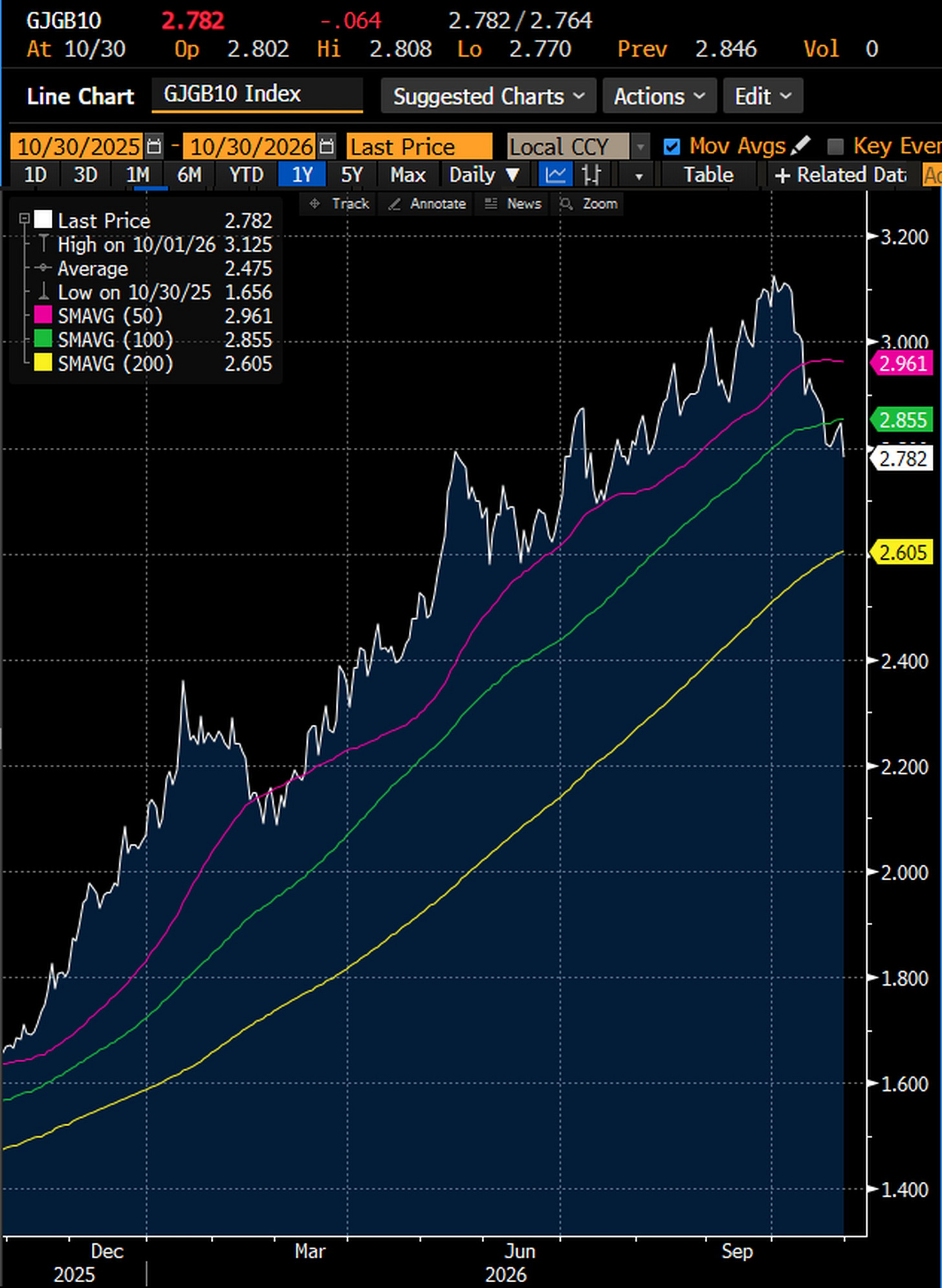942x1288 pixels.
Task: Expand the Daily periodicity dropdown
Action: pos(485,175)
